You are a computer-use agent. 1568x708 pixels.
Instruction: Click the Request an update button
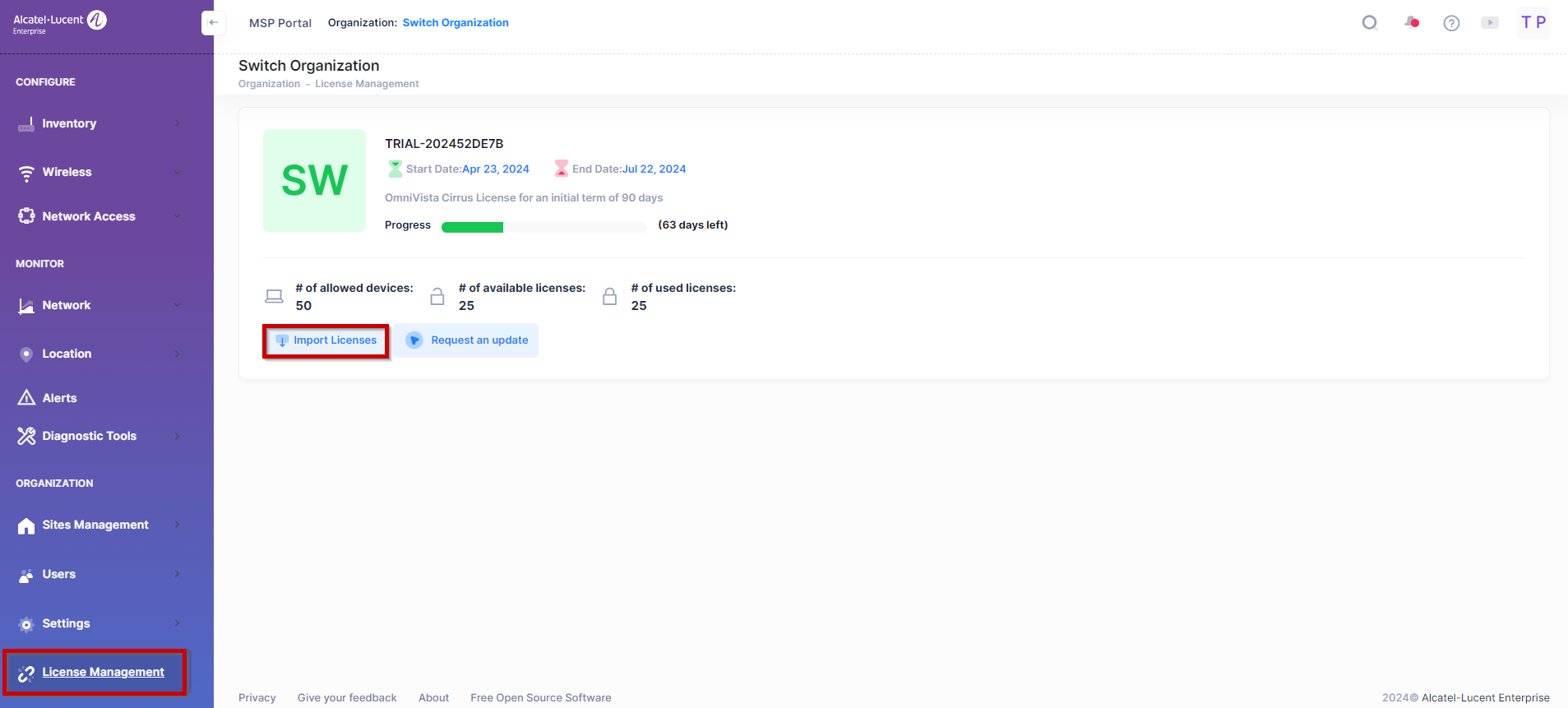(x=466, y=340)
